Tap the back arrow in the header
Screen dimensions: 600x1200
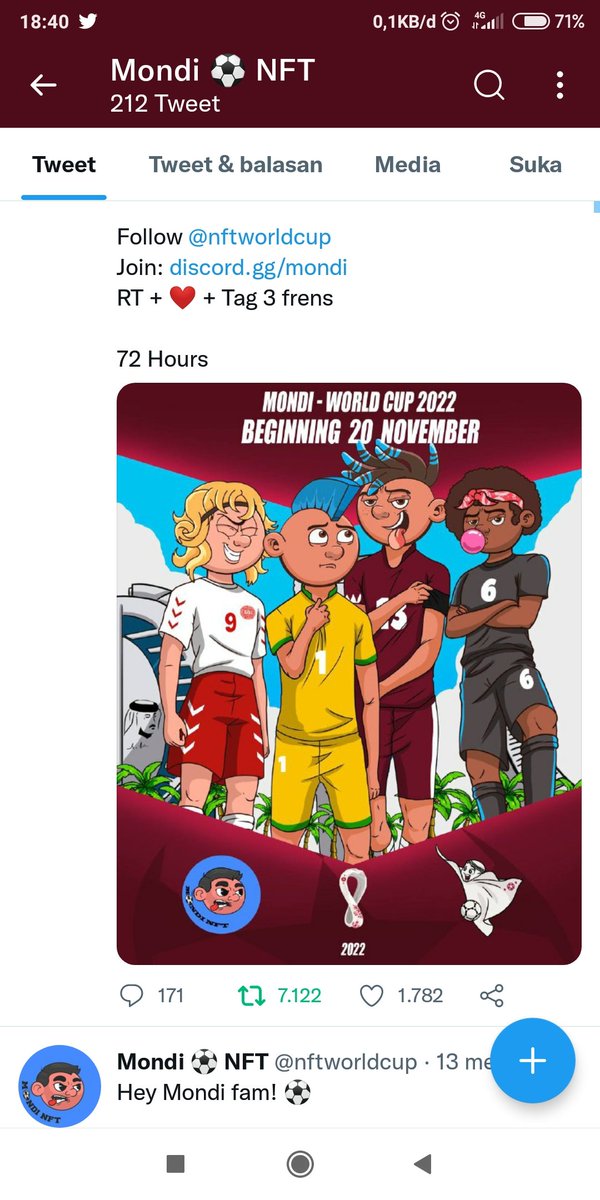43,86
